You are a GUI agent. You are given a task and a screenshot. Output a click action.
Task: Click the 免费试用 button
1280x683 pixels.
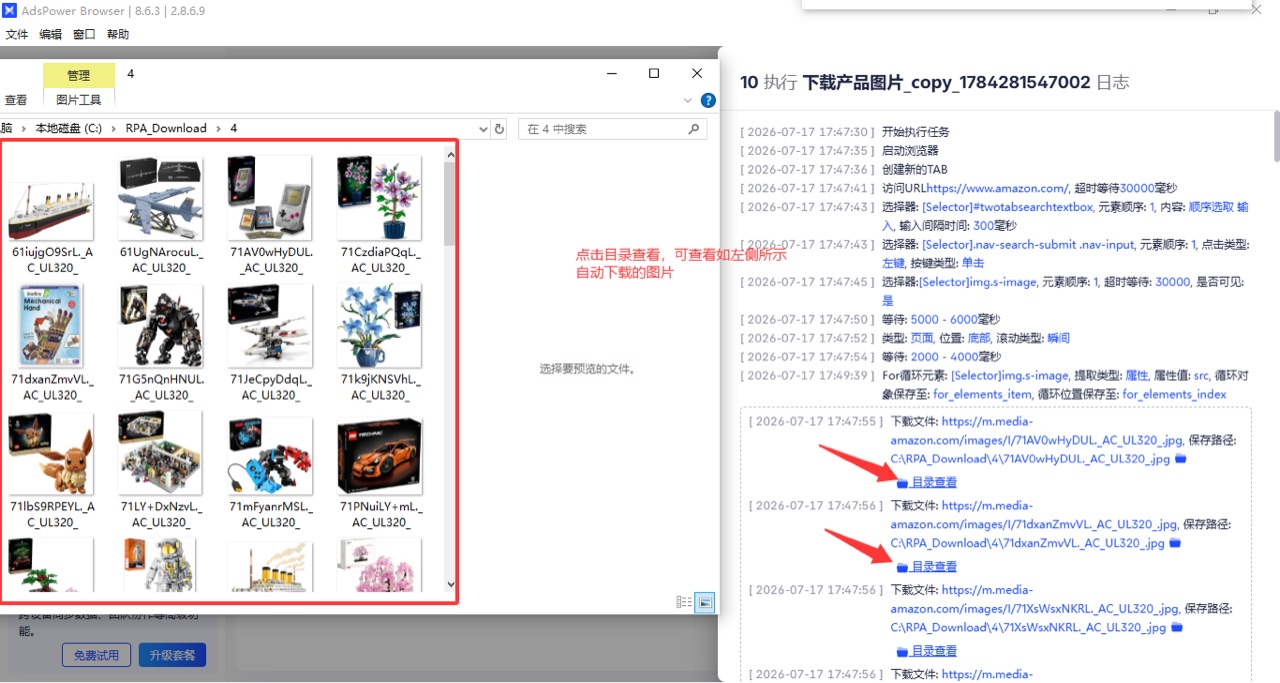coord(96,656)
